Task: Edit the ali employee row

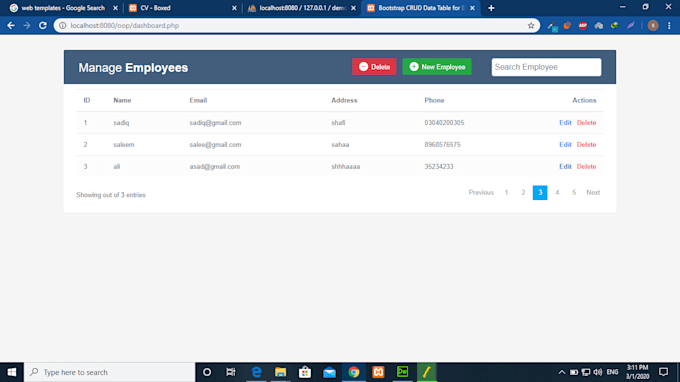Action: pyautogui.click(x=565, y=167)
